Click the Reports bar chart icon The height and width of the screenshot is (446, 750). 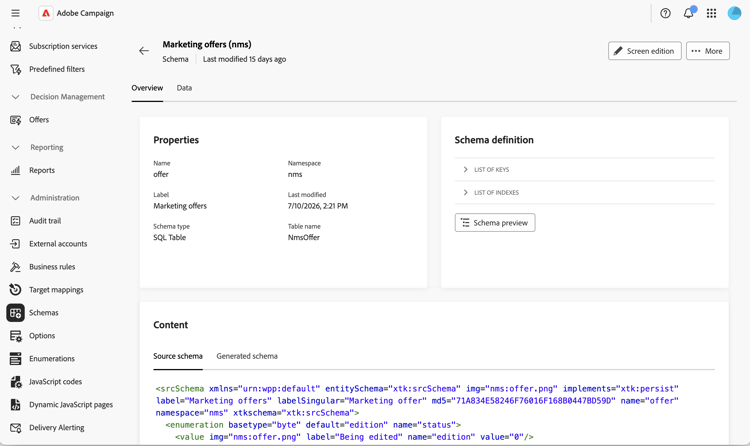(15, 170)
